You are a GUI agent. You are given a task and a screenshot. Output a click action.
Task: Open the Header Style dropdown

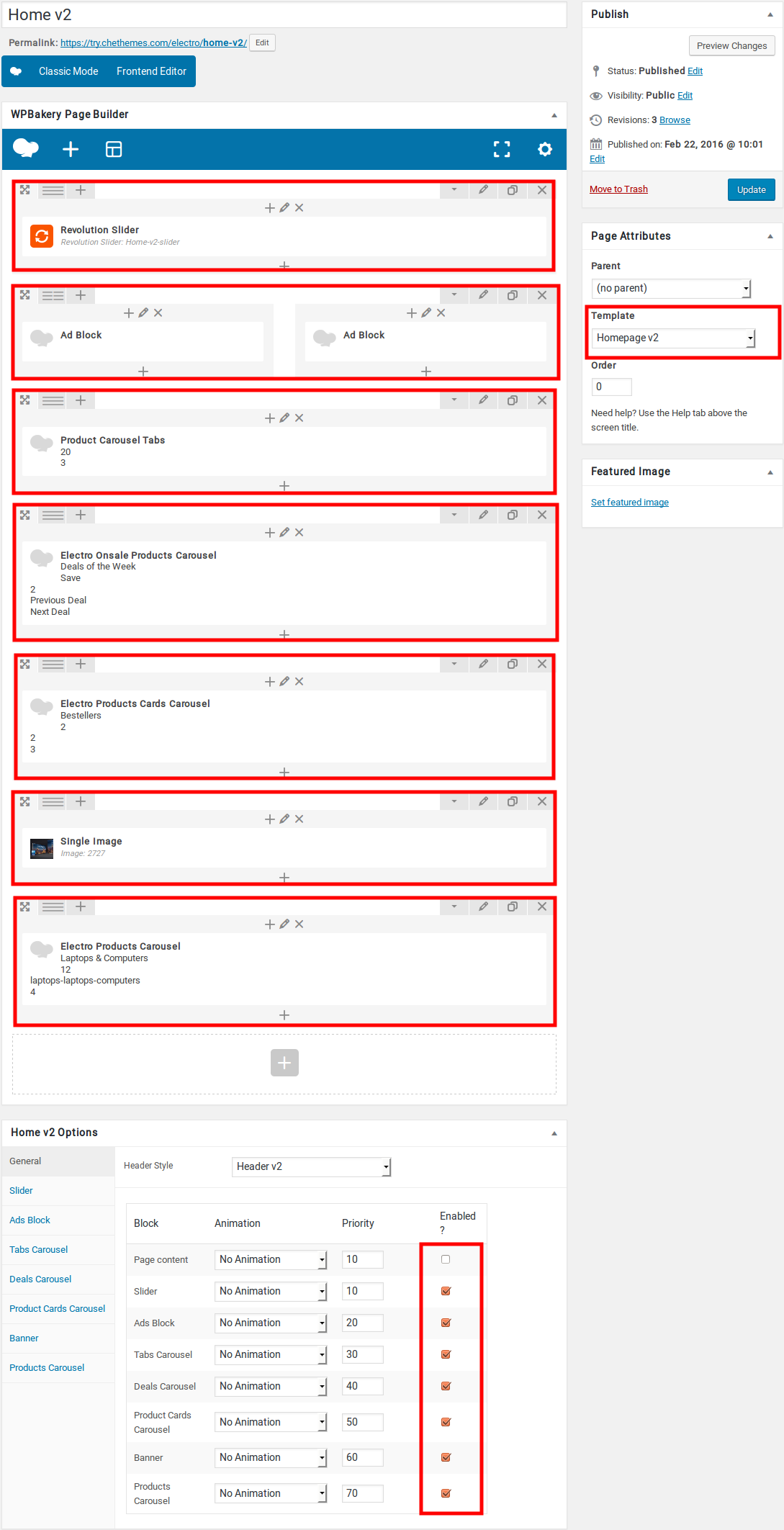click(311, 1166)
